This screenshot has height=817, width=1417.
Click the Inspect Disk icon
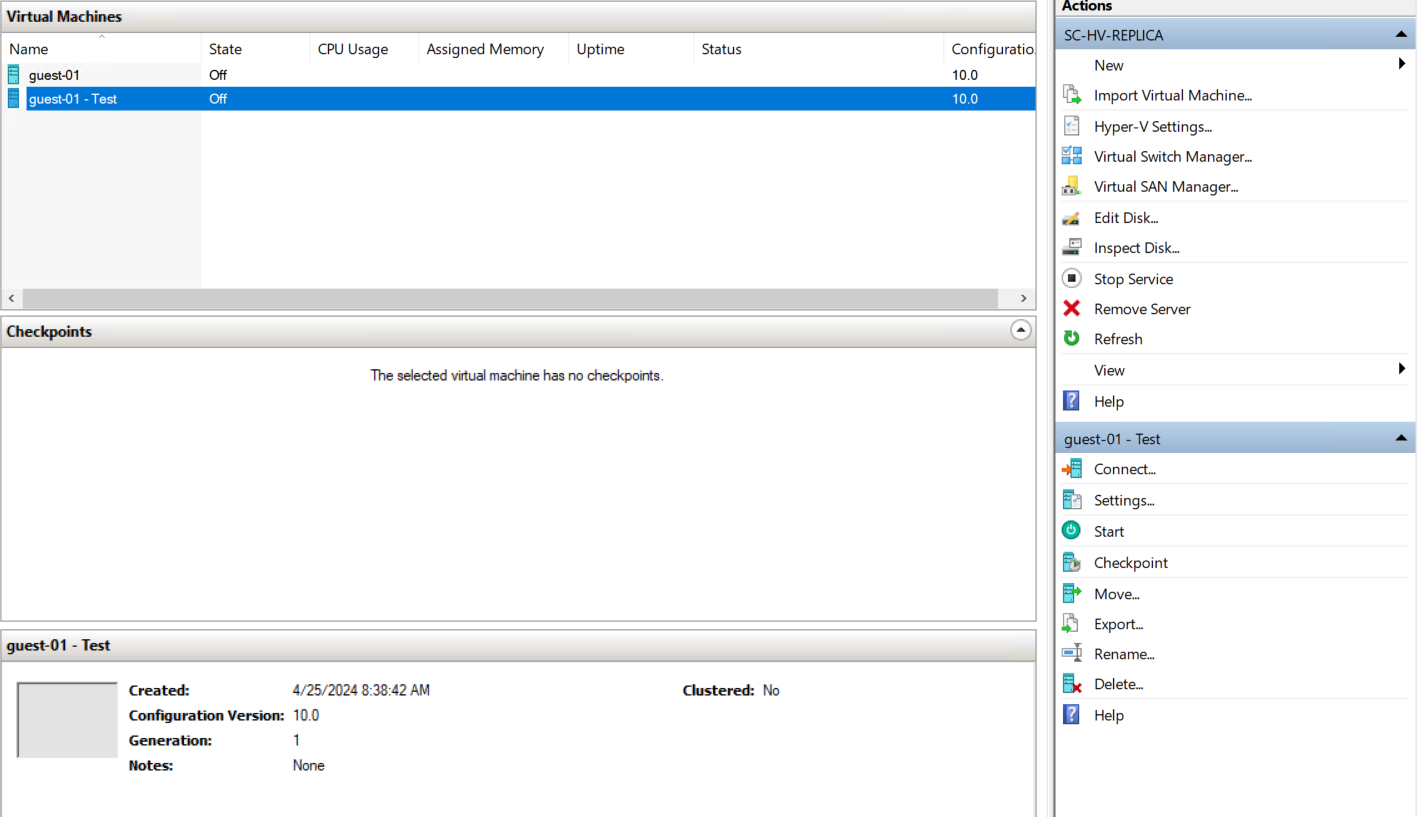click(1071, 247)
